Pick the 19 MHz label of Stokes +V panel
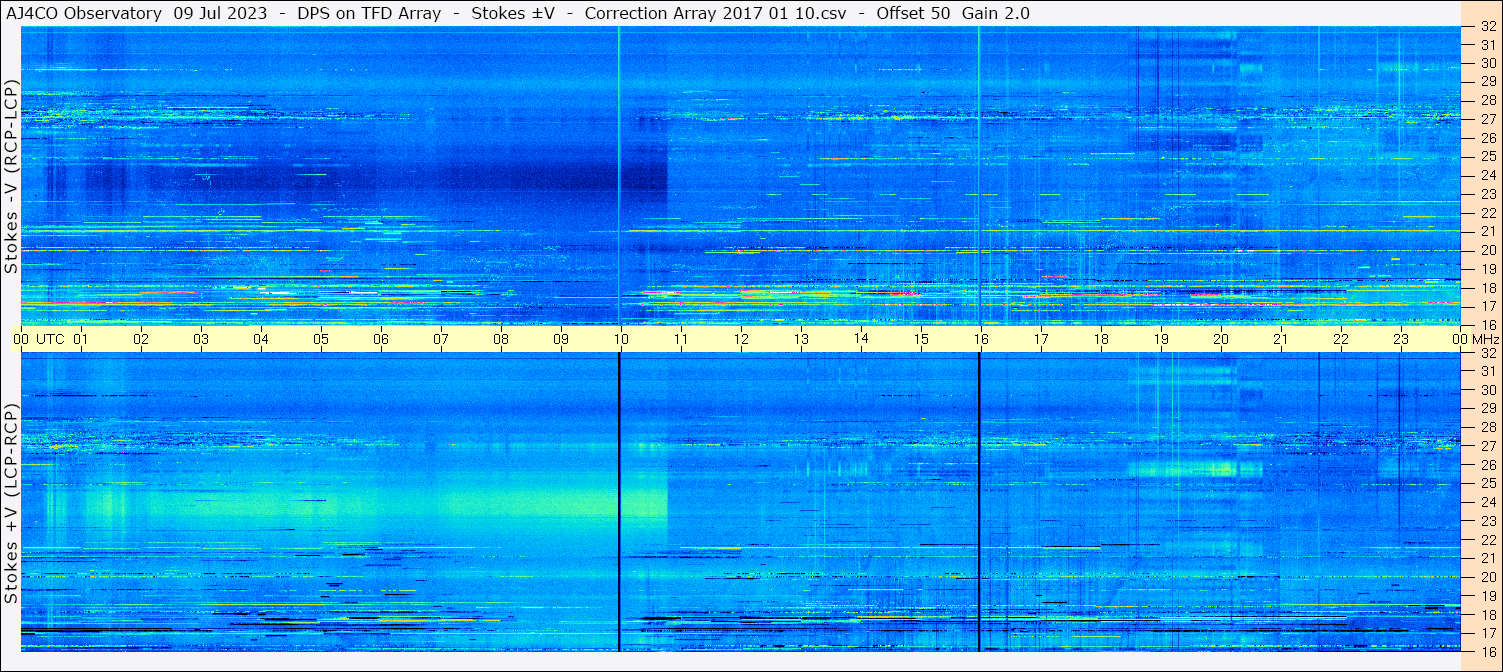The height and width of the screenshot is (672, 1503). click(x=1488, y=596)
